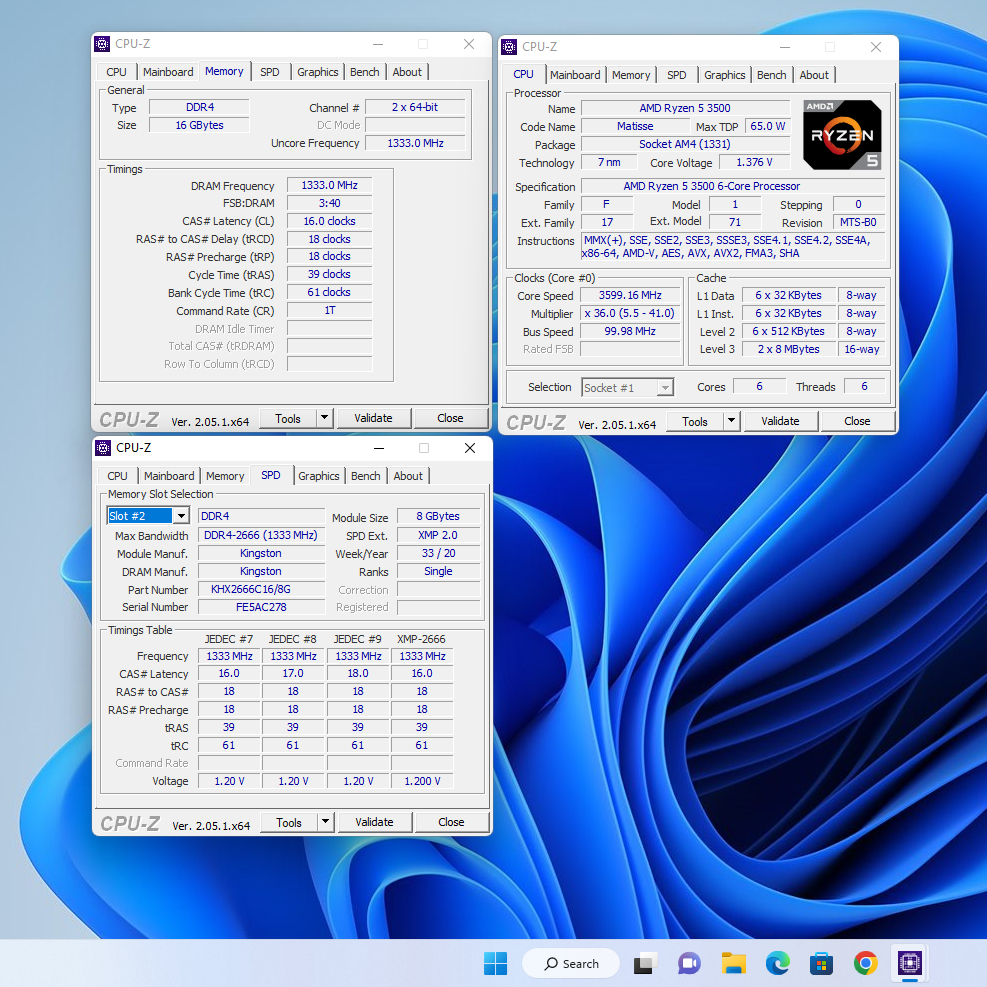Switch to Mainboard tab in the processor window

tap(575, 75)
